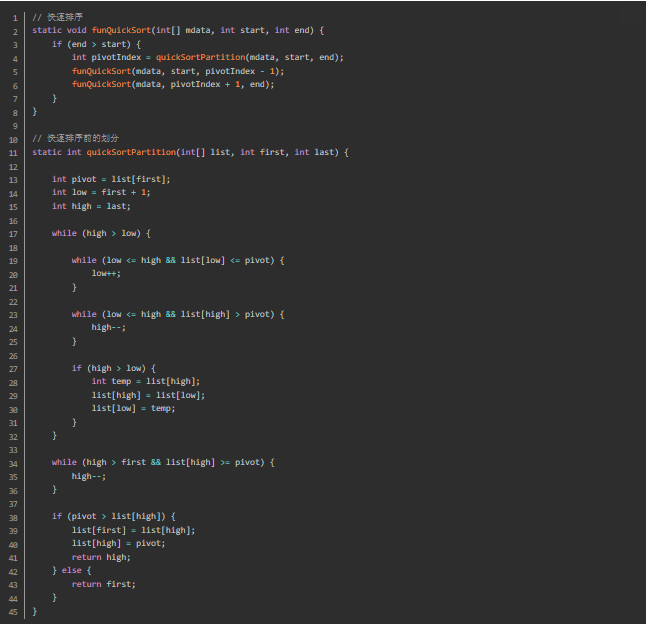Click the '} else {' line
646x624 pixels.
click(x=72, y=570)
